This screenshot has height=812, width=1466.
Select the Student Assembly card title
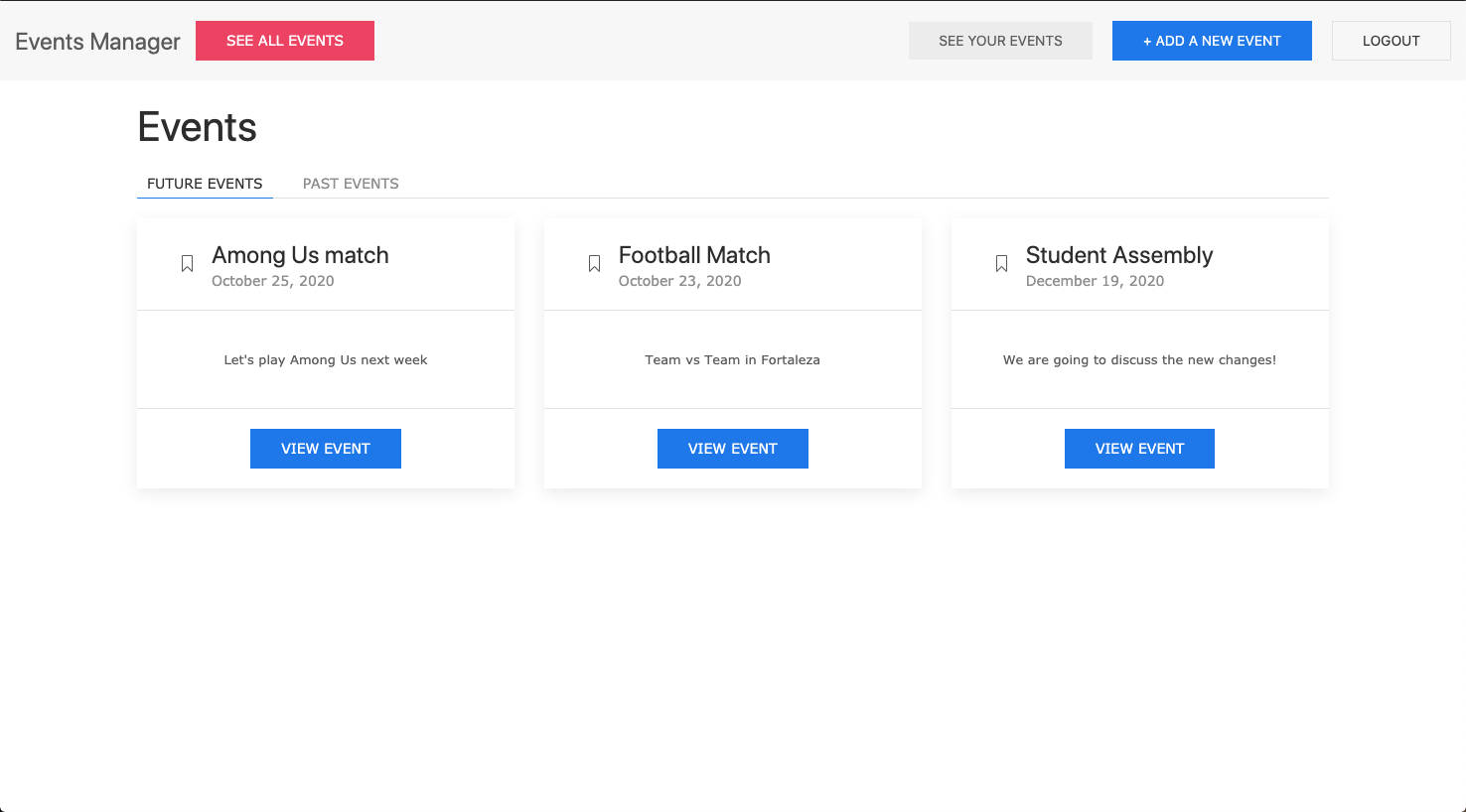(1119, 255)
